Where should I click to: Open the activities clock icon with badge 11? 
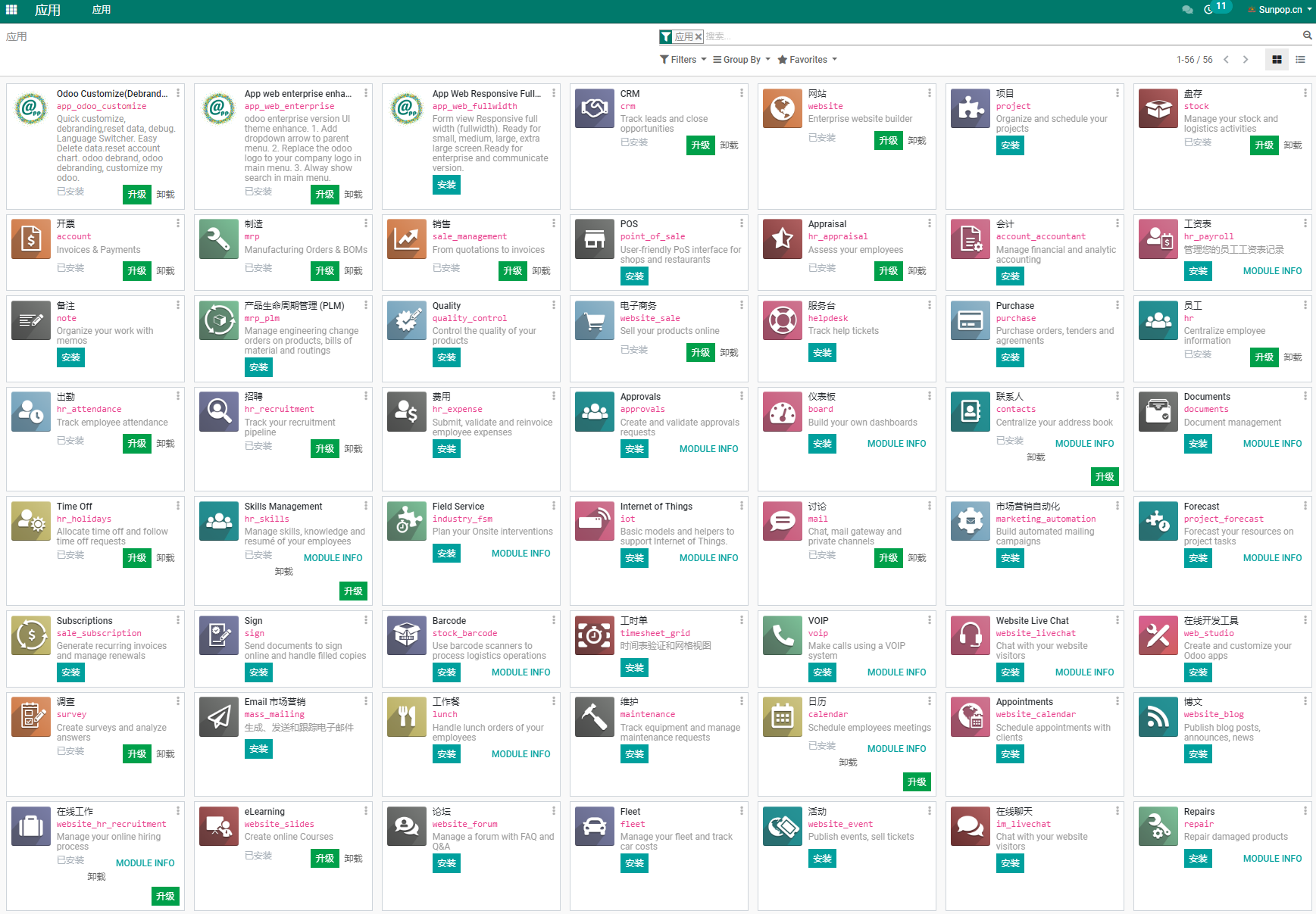1217,8
